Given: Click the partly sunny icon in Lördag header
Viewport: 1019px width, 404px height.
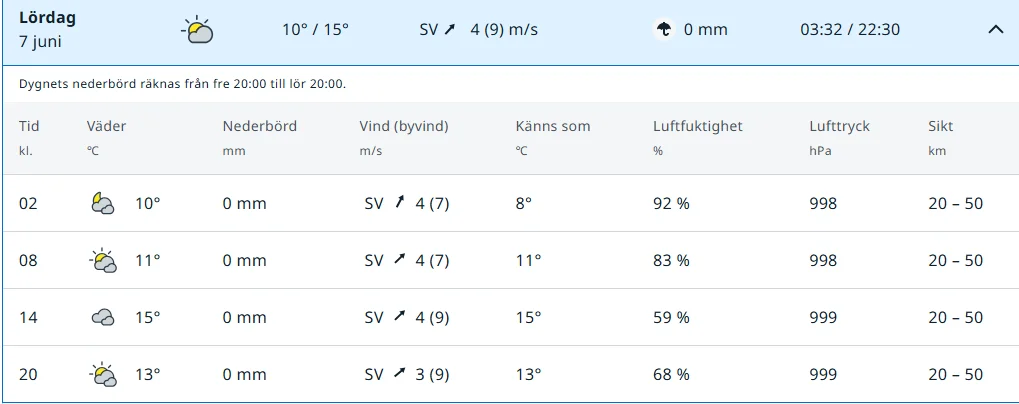Looking at the screenshot, I should click(x=198, y=30).
